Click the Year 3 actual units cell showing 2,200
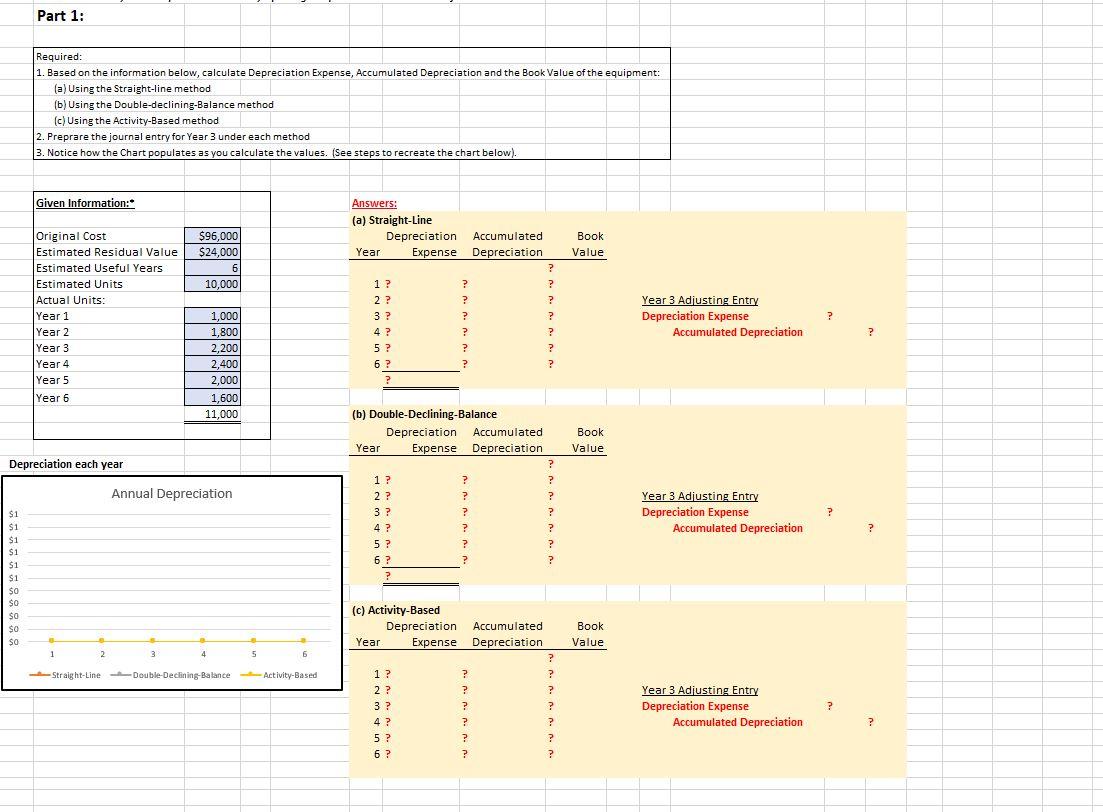 213,348
